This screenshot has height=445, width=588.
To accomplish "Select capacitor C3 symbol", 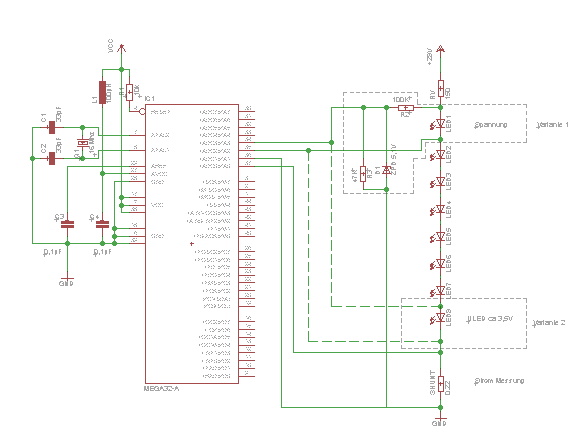I will (68, 225).
